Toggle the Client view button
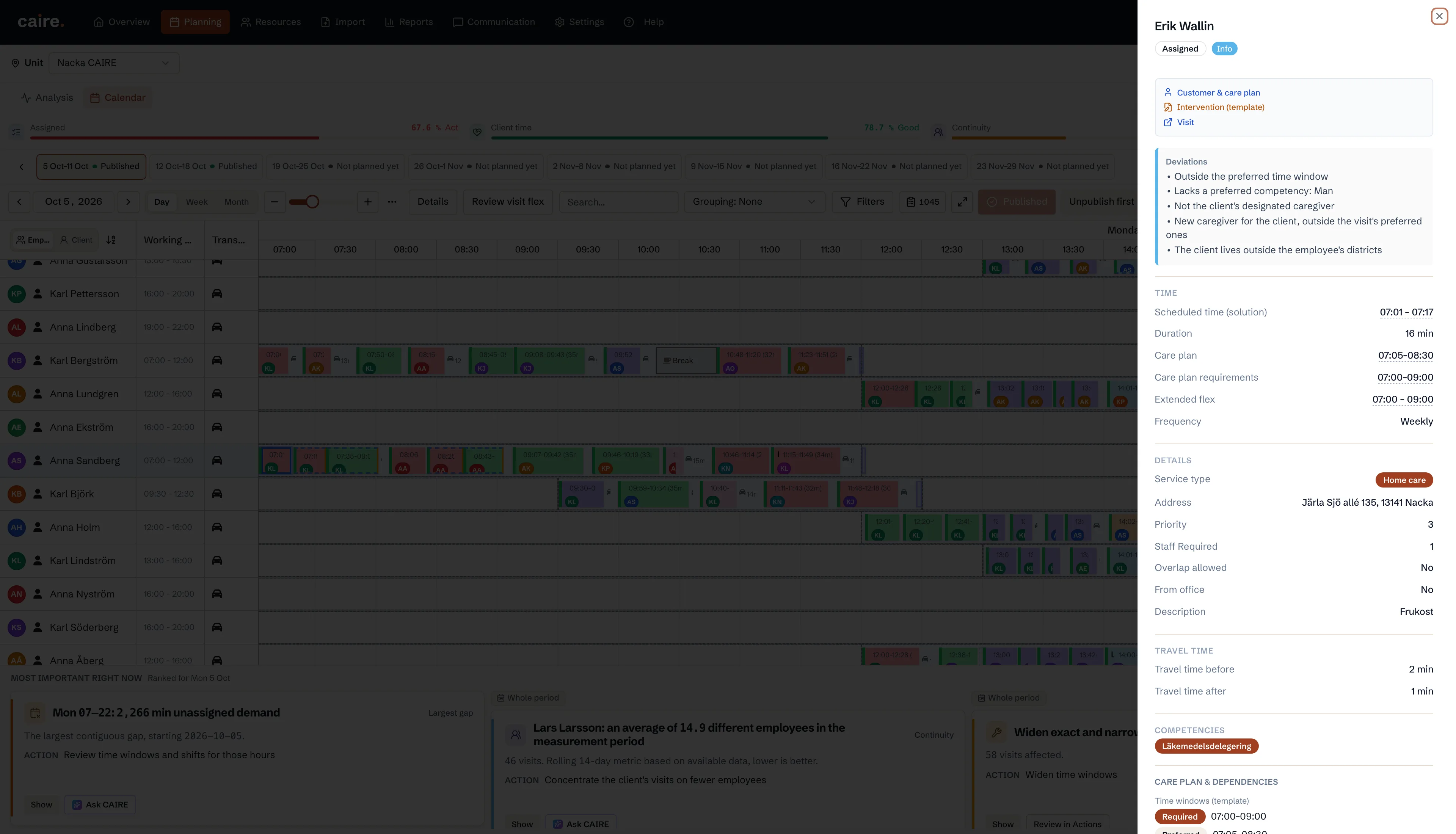The width and height of the screenshot is (1456, 834). (76, 240)
